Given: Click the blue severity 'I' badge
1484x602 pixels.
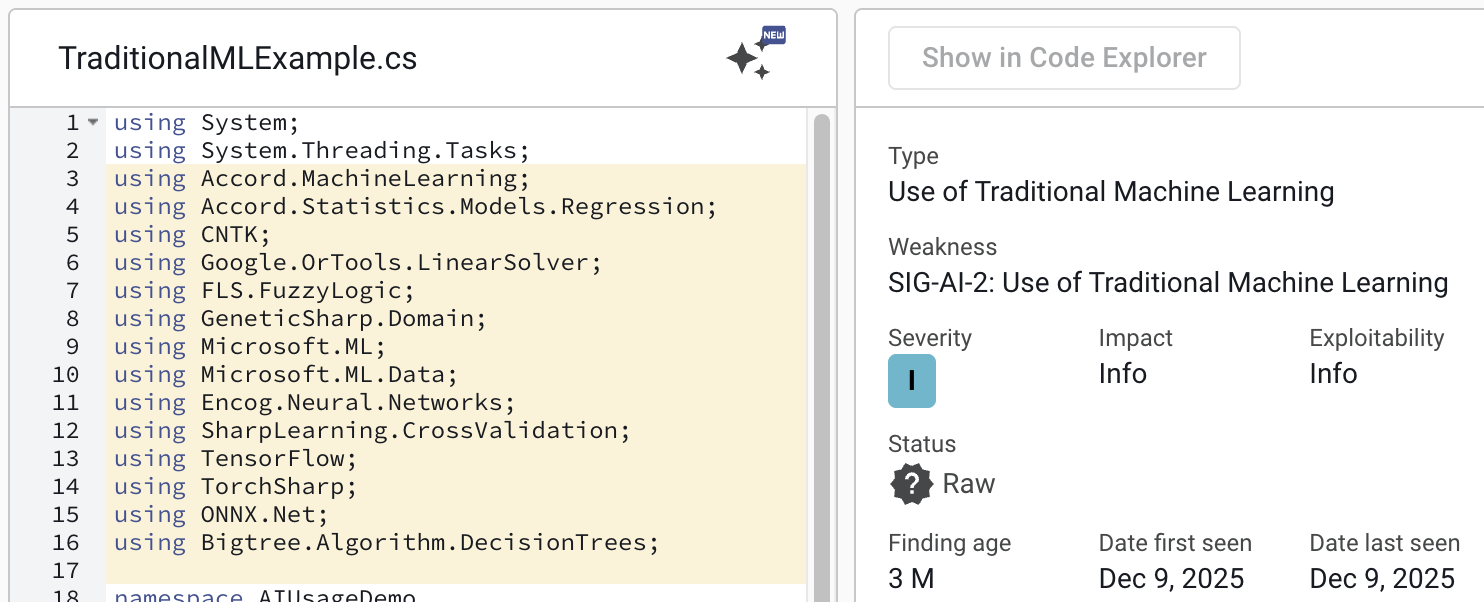Looking at the screenshot, I should pos(911,381).
